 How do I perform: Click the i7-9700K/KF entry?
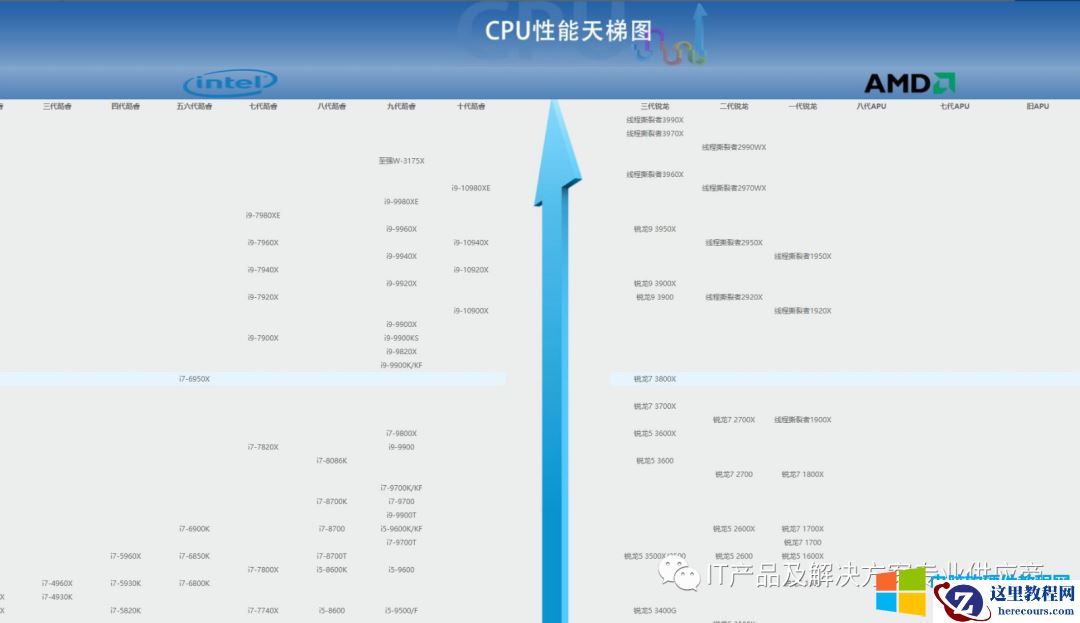[402, 488]
